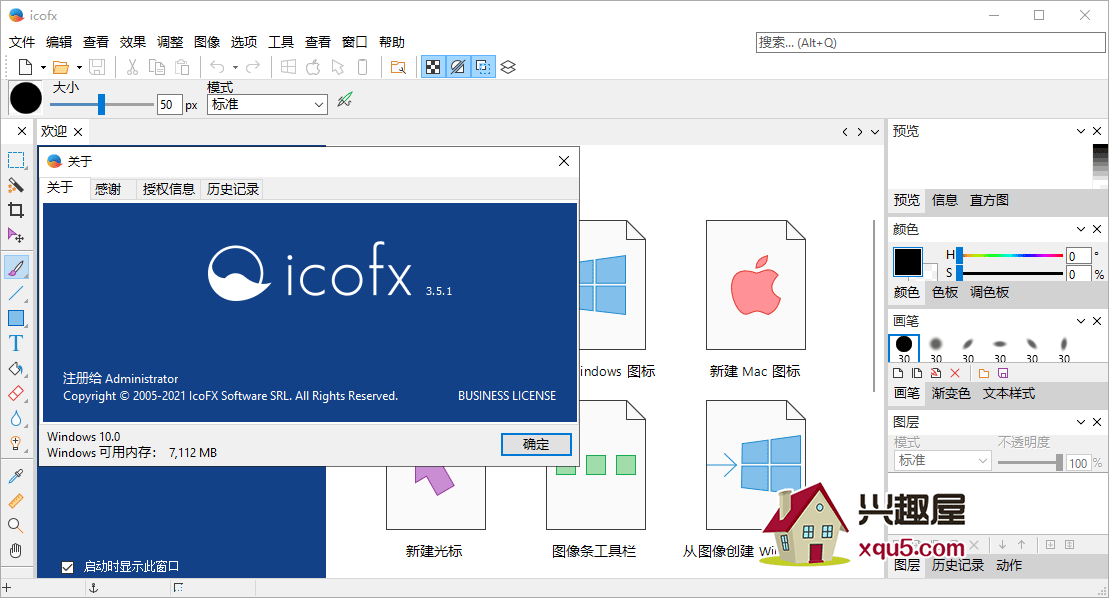Screen dimensions: 1109x598
Task: Select the magic wand tool
Action: click(x=16, y=185)
